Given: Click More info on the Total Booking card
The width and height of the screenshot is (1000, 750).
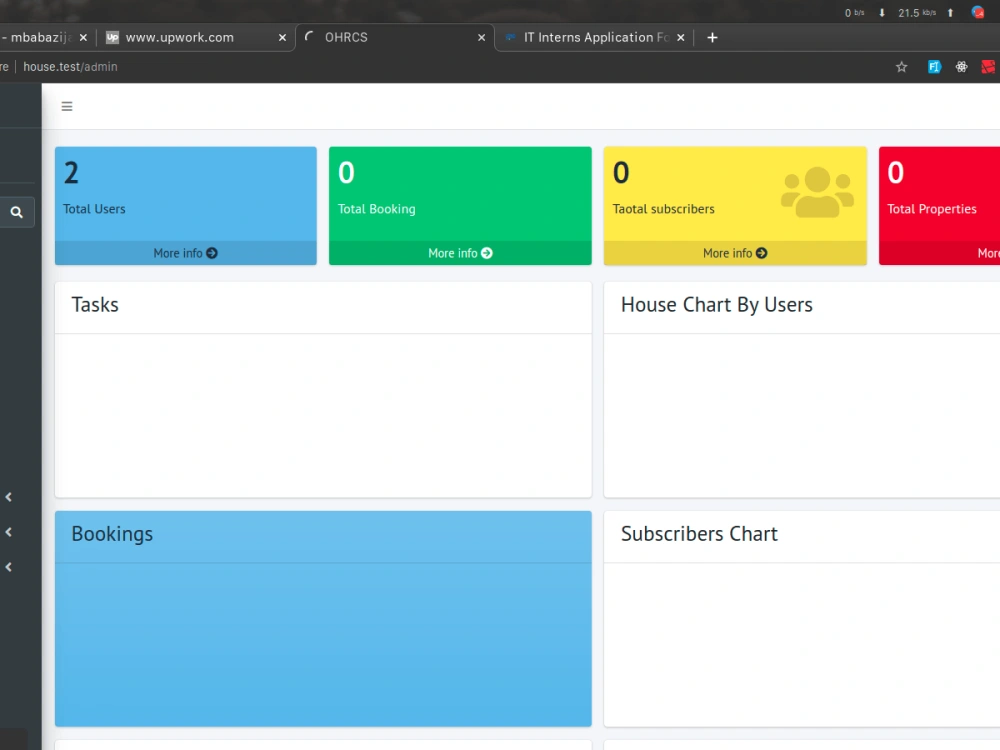Looking at the screenshot, I should pos(459,253).
